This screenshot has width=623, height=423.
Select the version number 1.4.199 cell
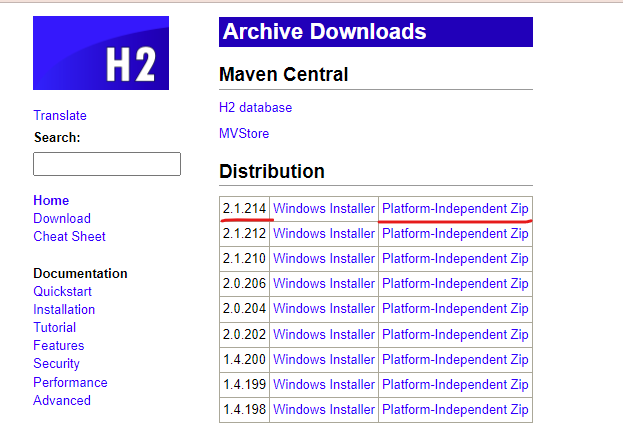(244, 384)
